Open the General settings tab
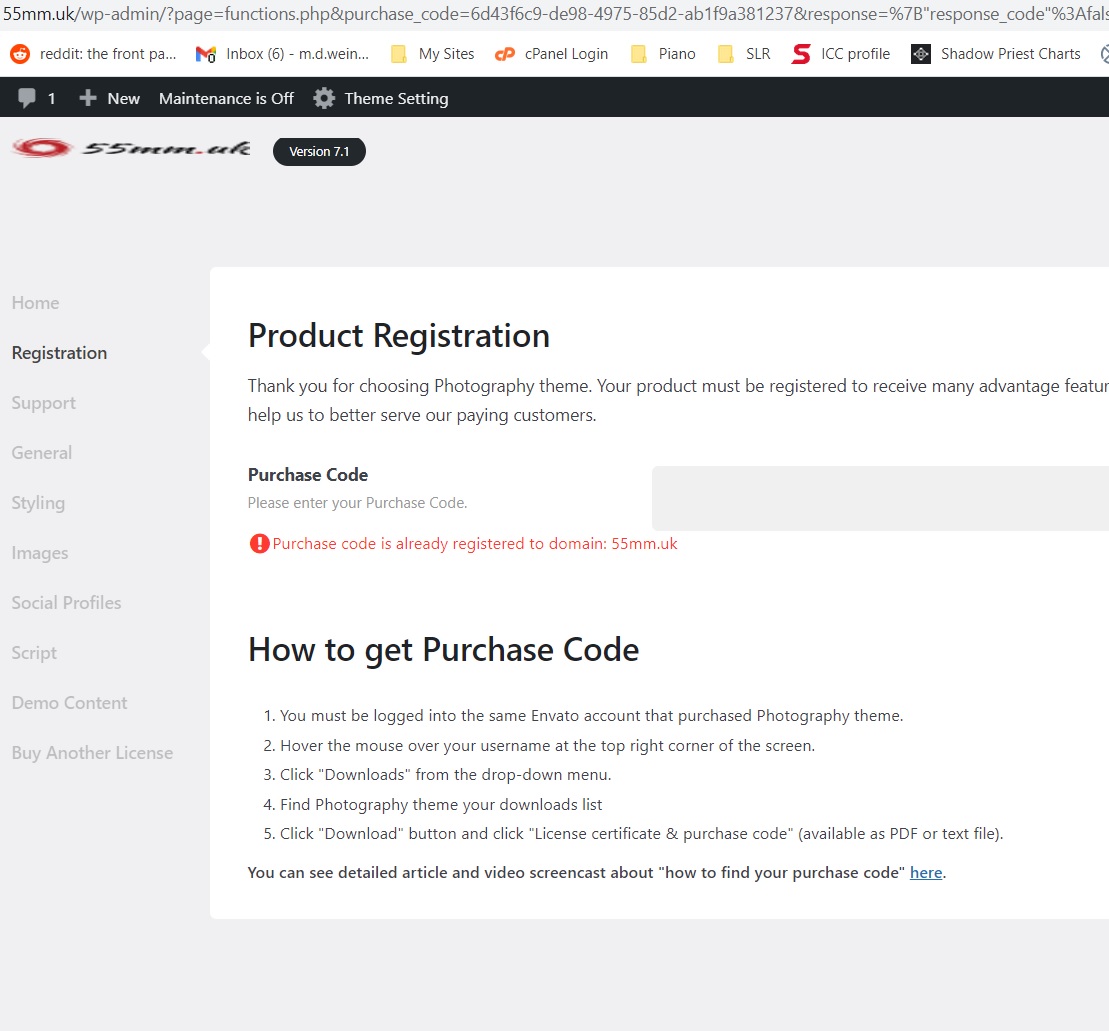 click(42, 453)
